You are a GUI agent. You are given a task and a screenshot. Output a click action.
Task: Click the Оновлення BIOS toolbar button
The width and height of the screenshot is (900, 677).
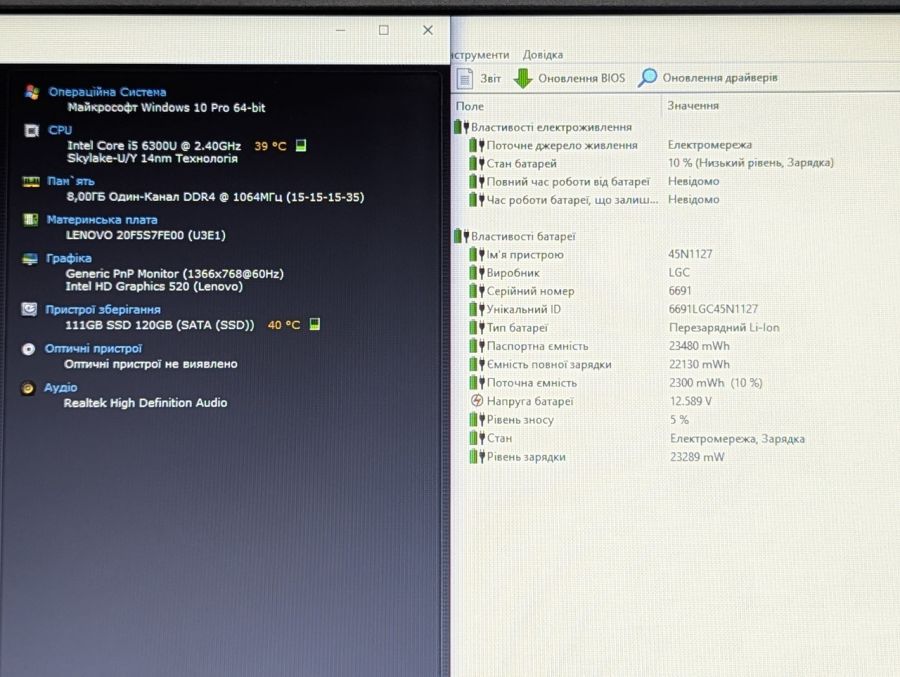[569, 78]
